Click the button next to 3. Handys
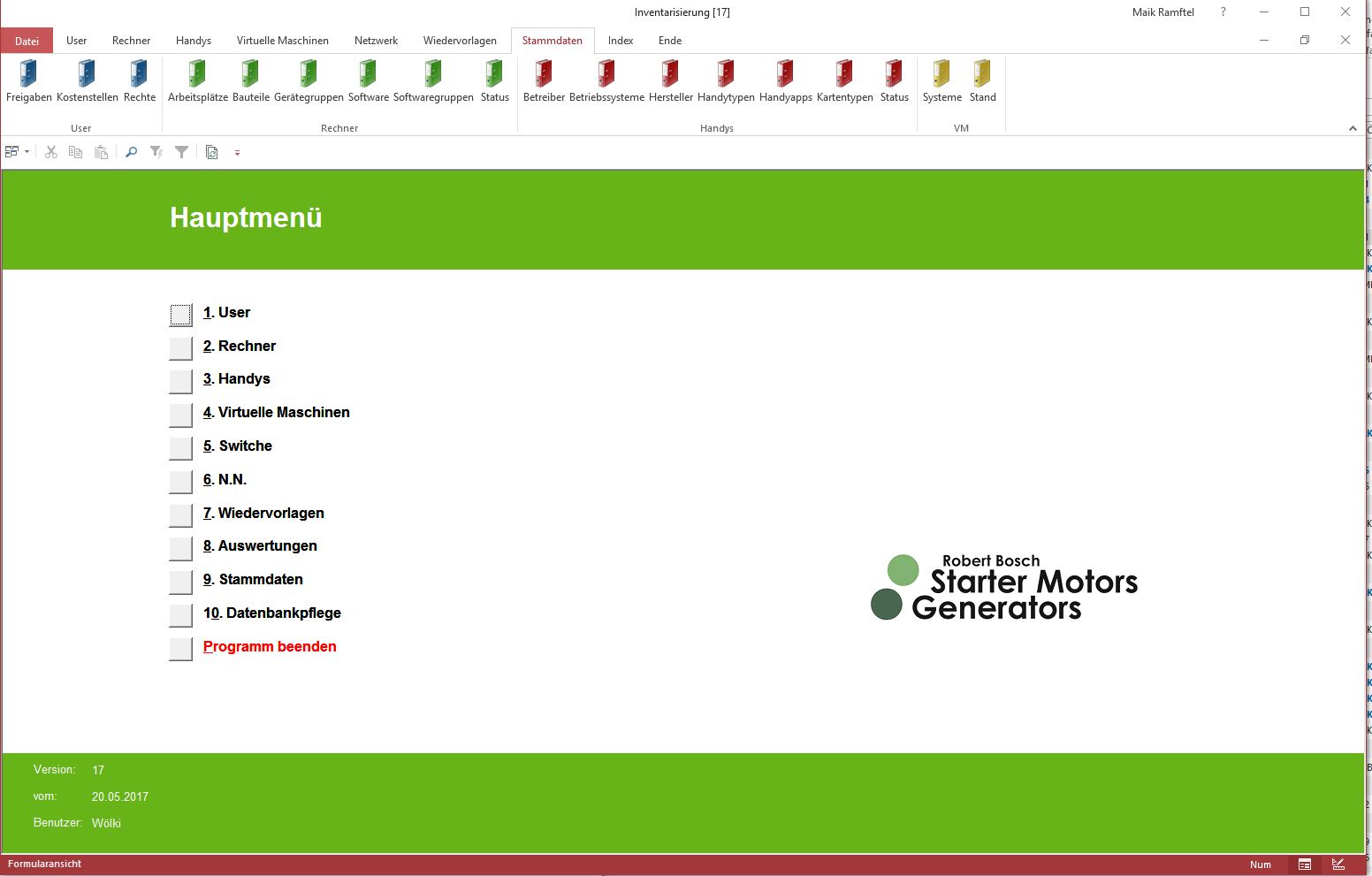 pyautogui.click(x=180, y=382)
